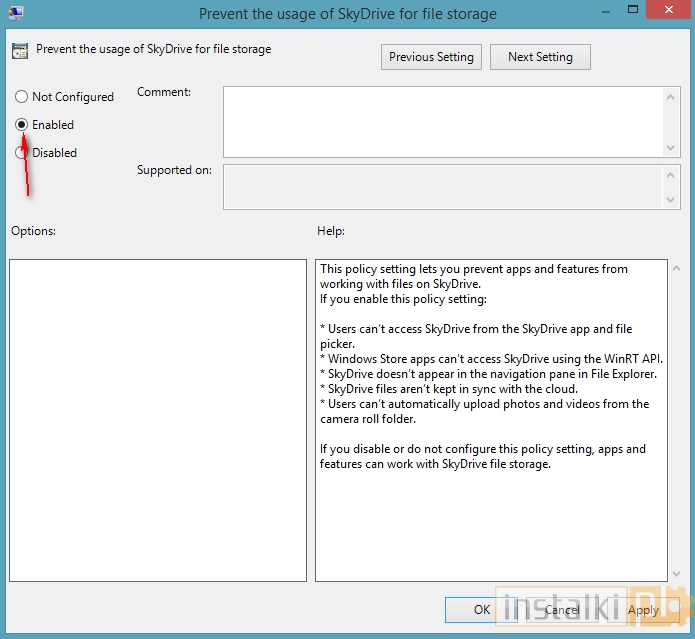Go to Next Setting
The width and height of the screenshot is (695, 639).
pyautogui.click(x=540, y=57)
